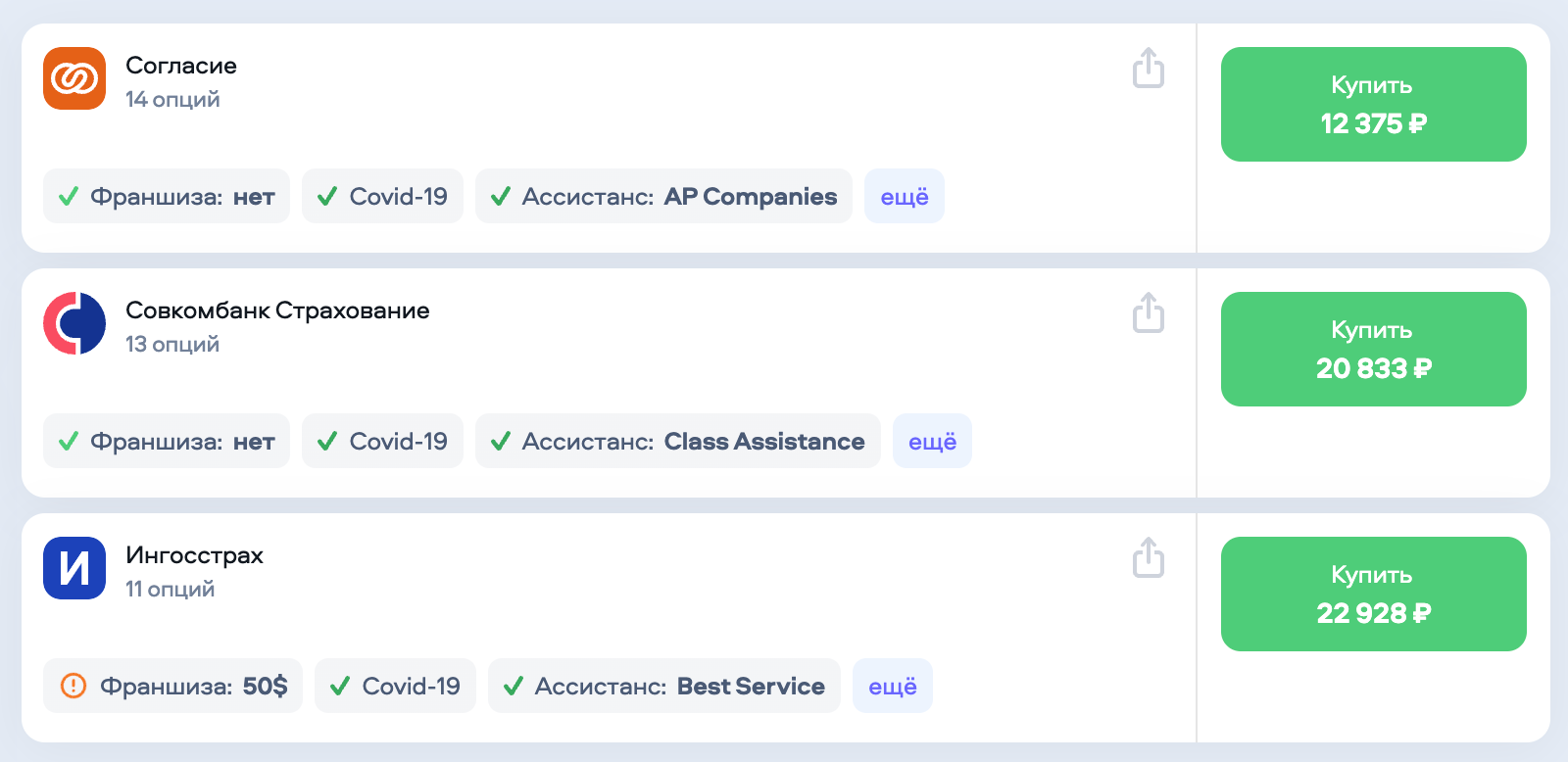This screenshot has width=1568, height=762.
Task: Expand more options for Совкомбанк with ещё
Action: [x=932, y=442]
